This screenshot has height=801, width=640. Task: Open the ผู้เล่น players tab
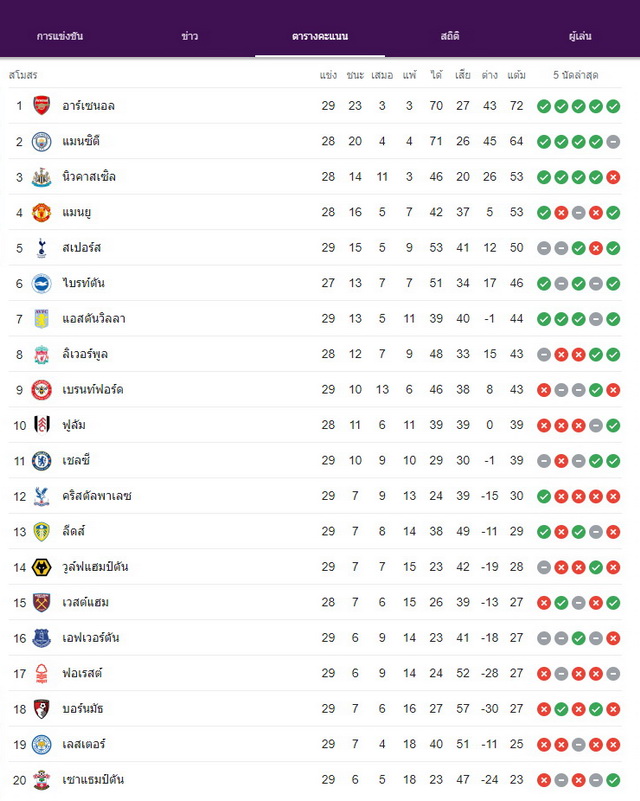click(x=580, y=36)
